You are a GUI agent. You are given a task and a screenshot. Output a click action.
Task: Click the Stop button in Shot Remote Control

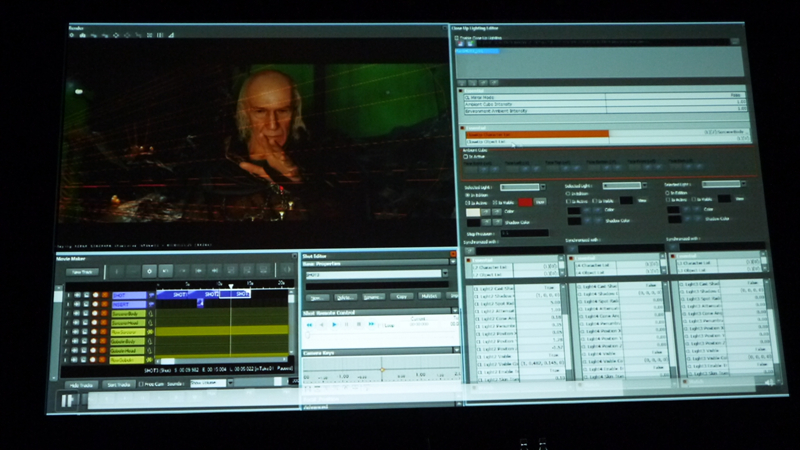click(359, 324)
